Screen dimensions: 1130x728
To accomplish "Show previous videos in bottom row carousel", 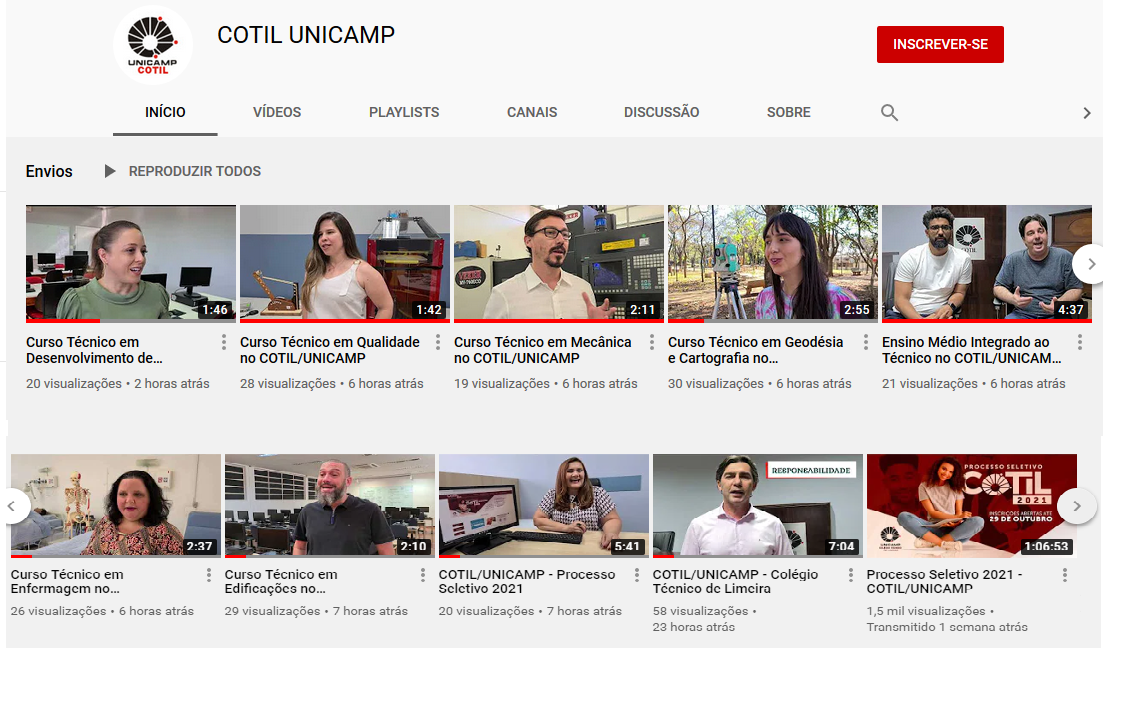I will click(14, 506).
